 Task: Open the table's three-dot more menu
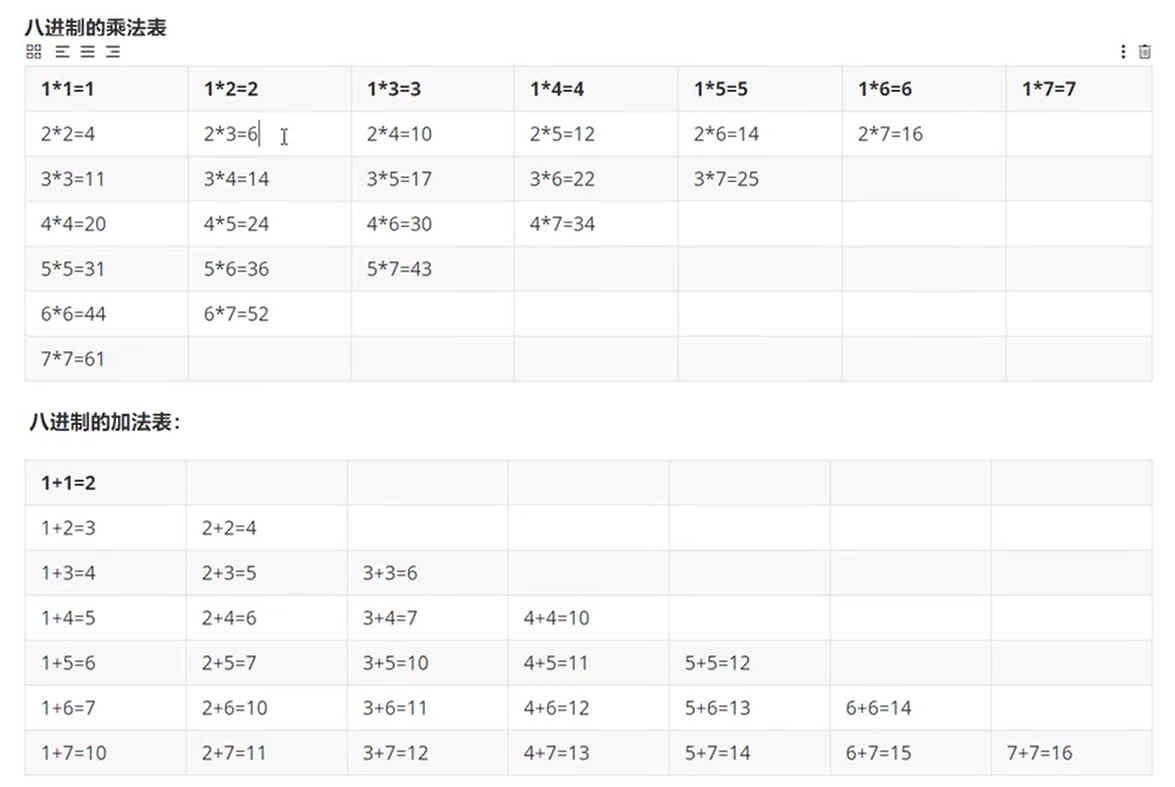click(1123, 52)
